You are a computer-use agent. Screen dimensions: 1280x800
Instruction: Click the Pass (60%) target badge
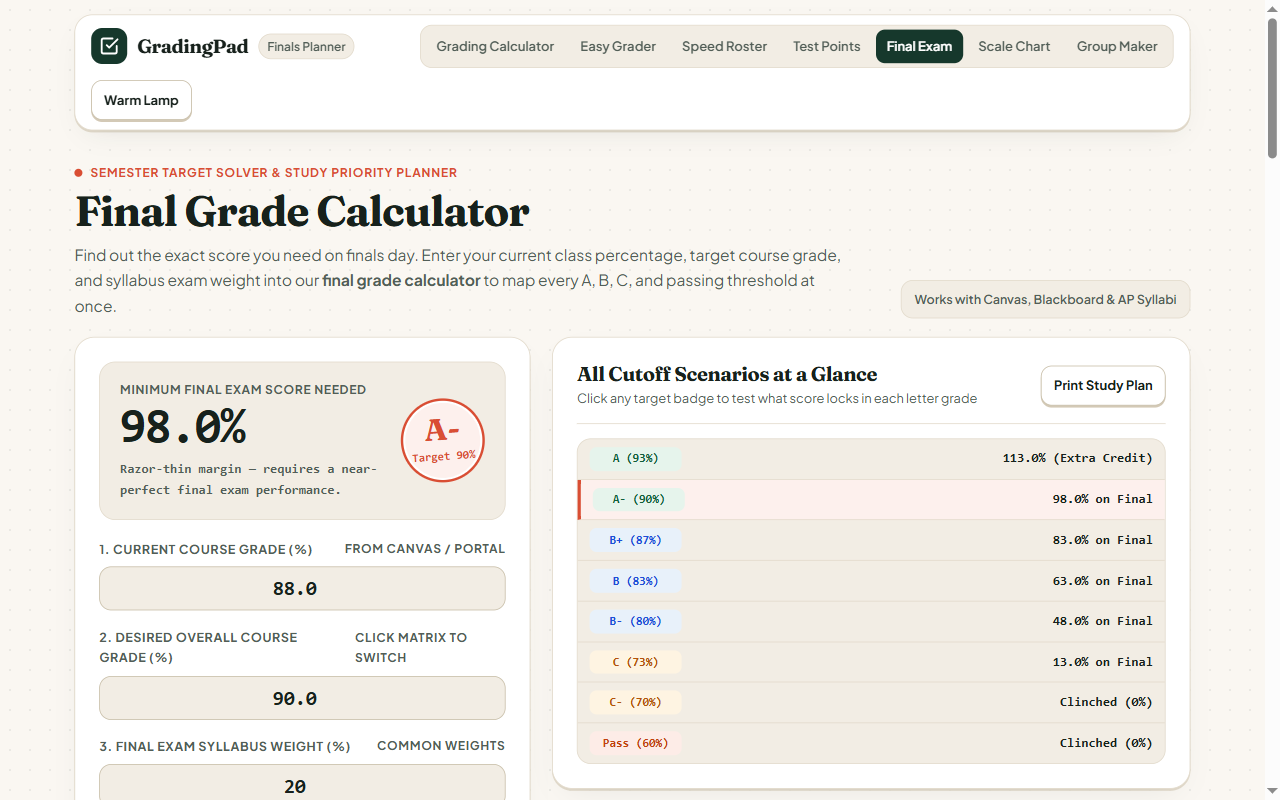636,743
